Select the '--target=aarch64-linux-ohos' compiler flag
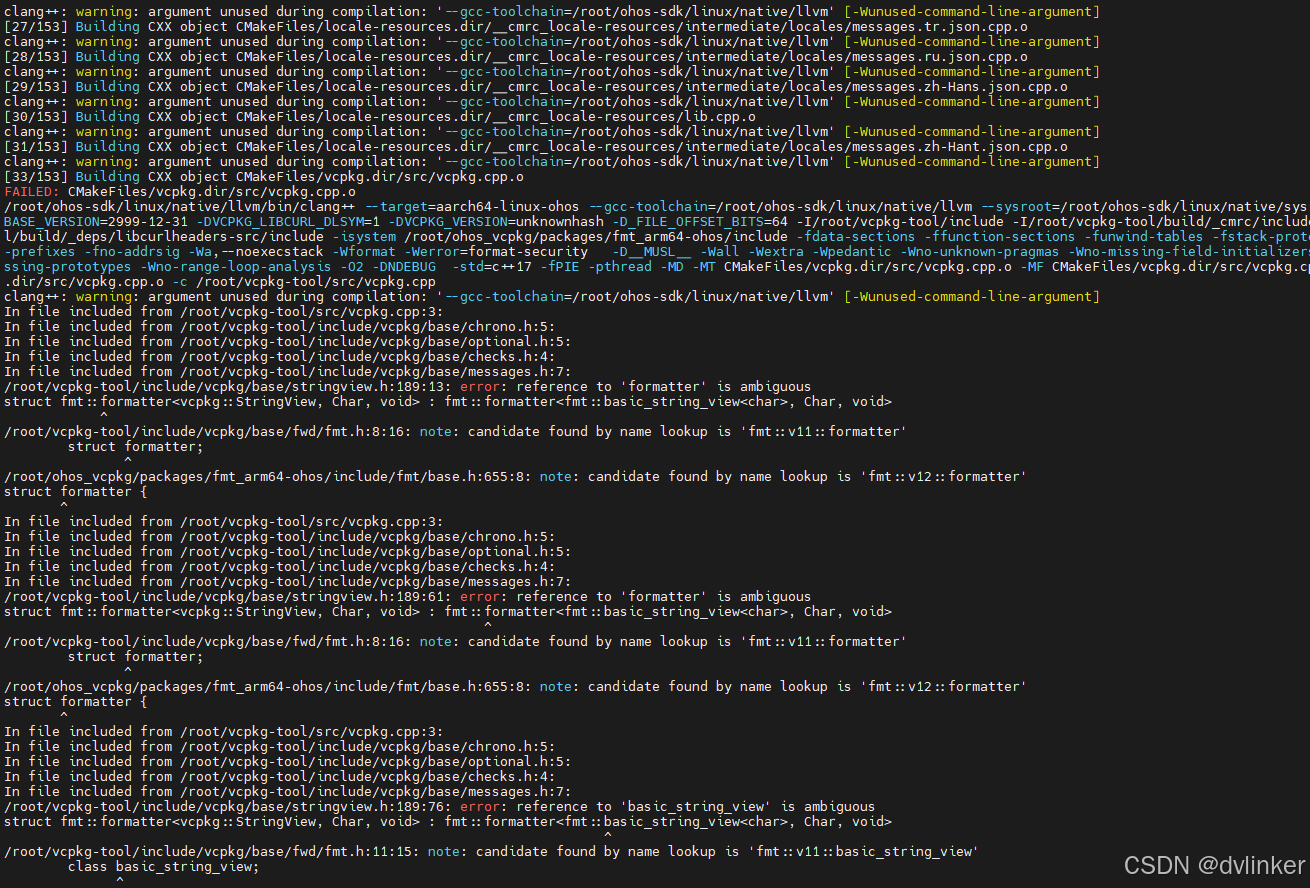Image resolution: width=1310 pixels, height=888 pixels. (x=472, y=206)
